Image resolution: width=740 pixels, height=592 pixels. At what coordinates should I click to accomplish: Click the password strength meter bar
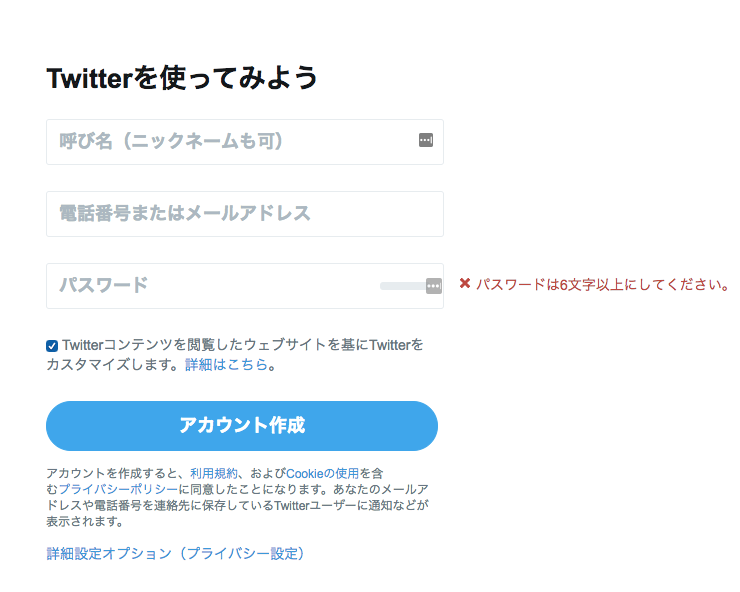click(x=401, y=286)
